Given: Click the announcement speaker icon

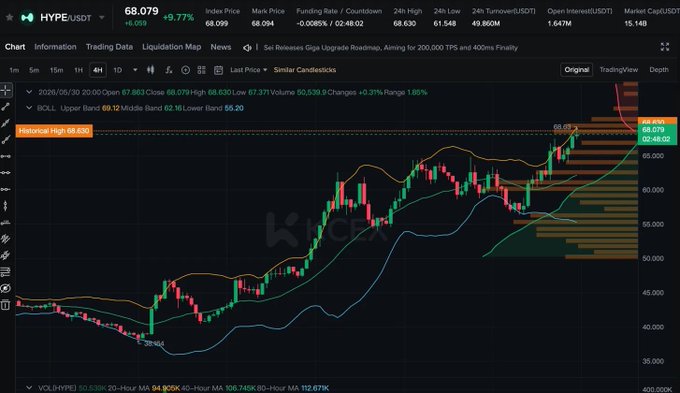Looking at the screenshot, I should click(247, 48).
